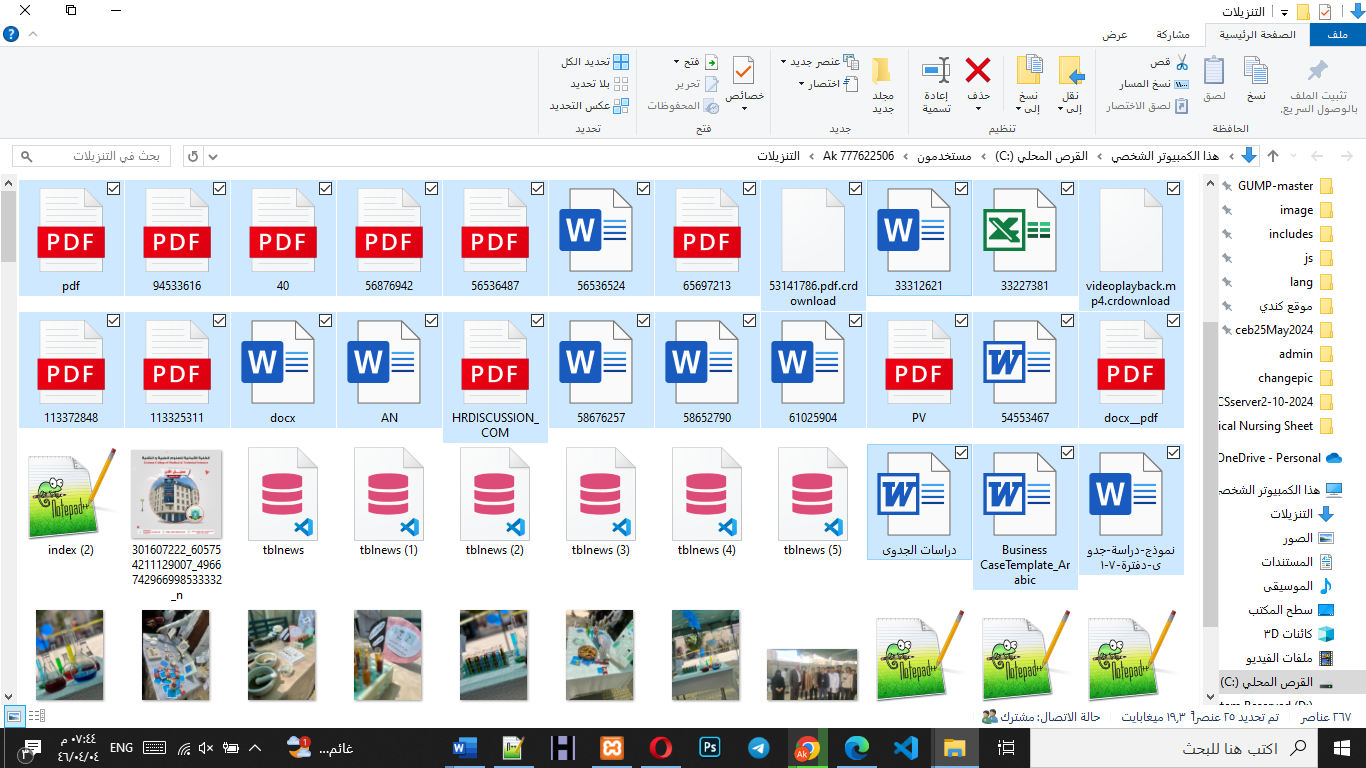Uncheck the checkbox of file 56536524
The image size is (1366, 768).
point(643,188)
